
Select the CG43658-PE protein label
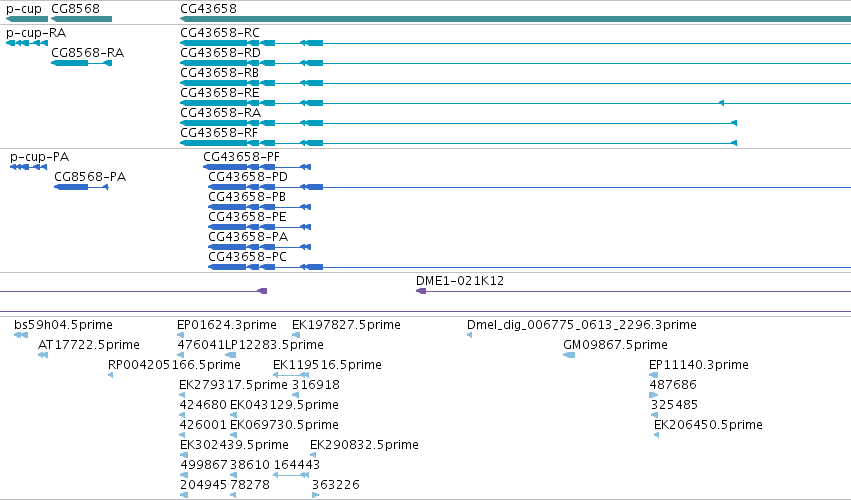tap(247, 217)
